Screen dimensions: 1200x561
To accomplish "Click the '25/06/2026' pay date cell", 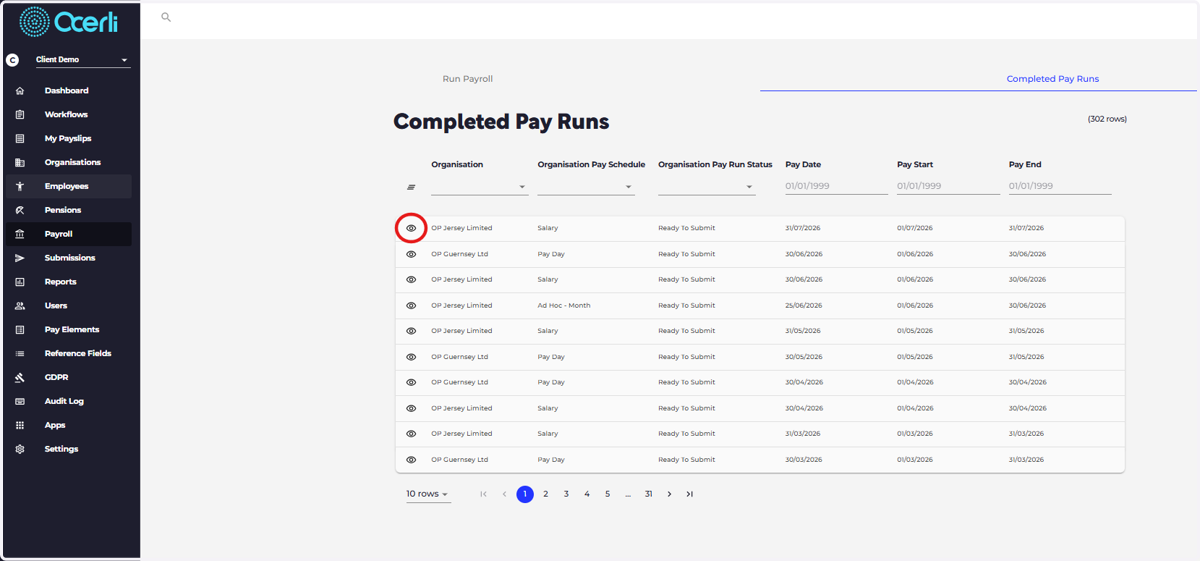I will click(x=804, y=306).
